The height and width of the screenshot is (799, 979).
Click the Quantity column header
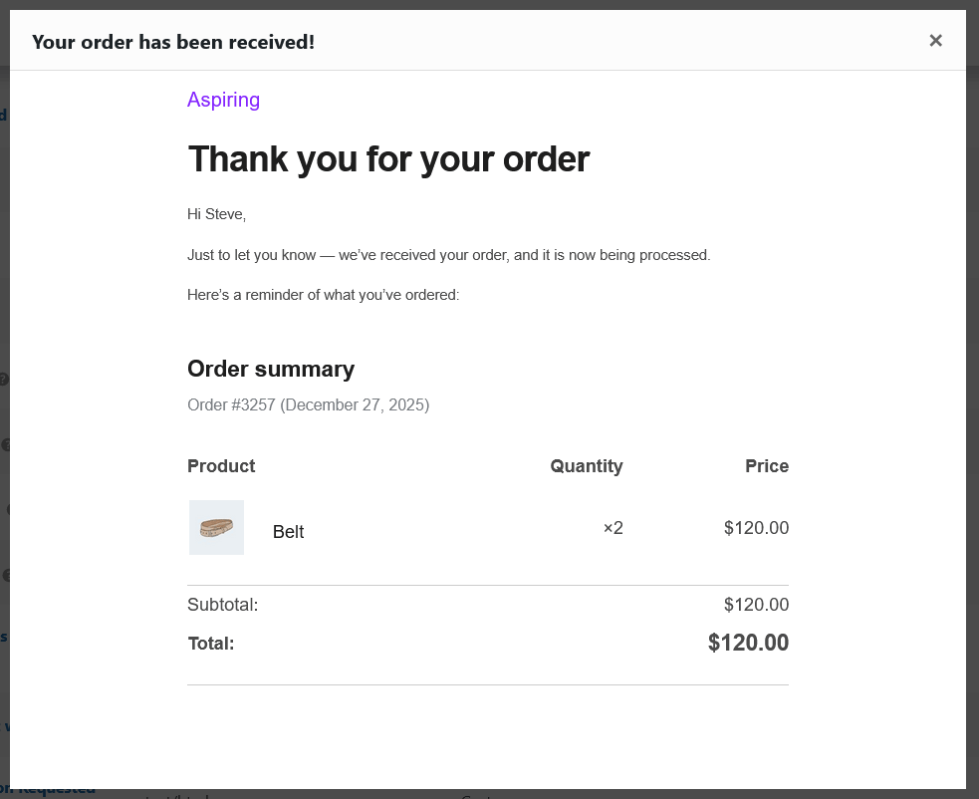click(x=586, y=466)
